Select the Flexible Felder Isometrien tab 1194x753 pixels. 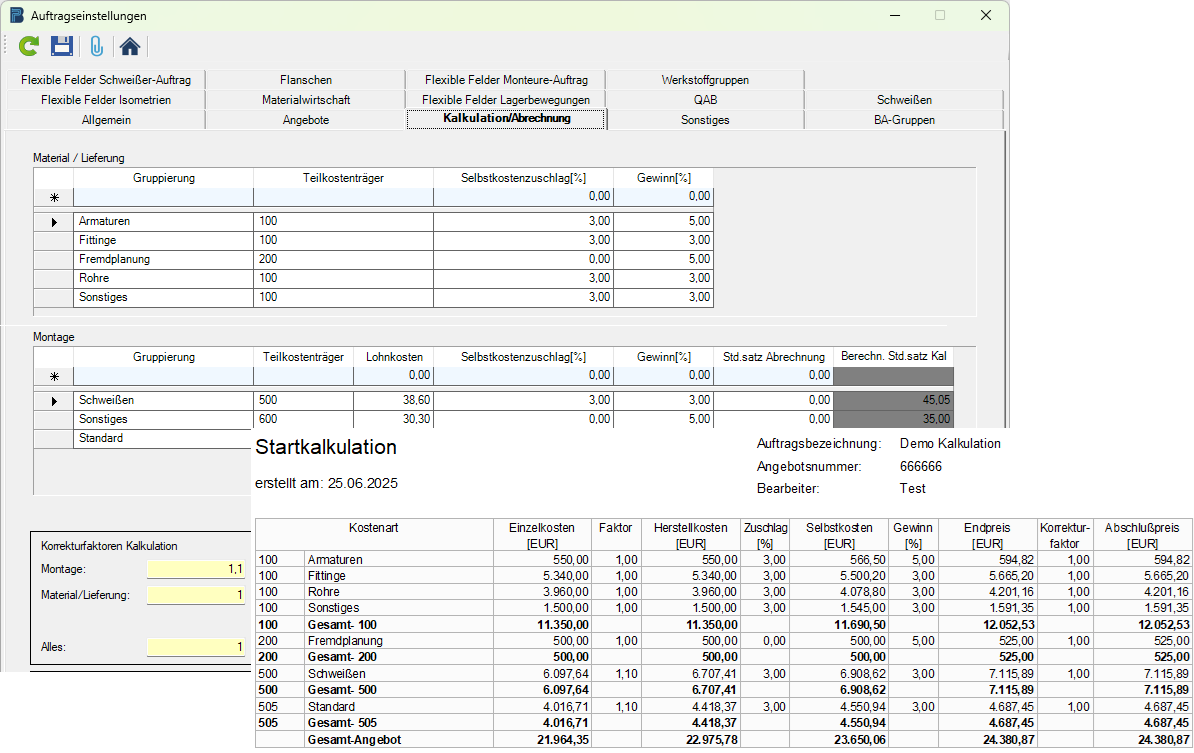tap(106, 100)
